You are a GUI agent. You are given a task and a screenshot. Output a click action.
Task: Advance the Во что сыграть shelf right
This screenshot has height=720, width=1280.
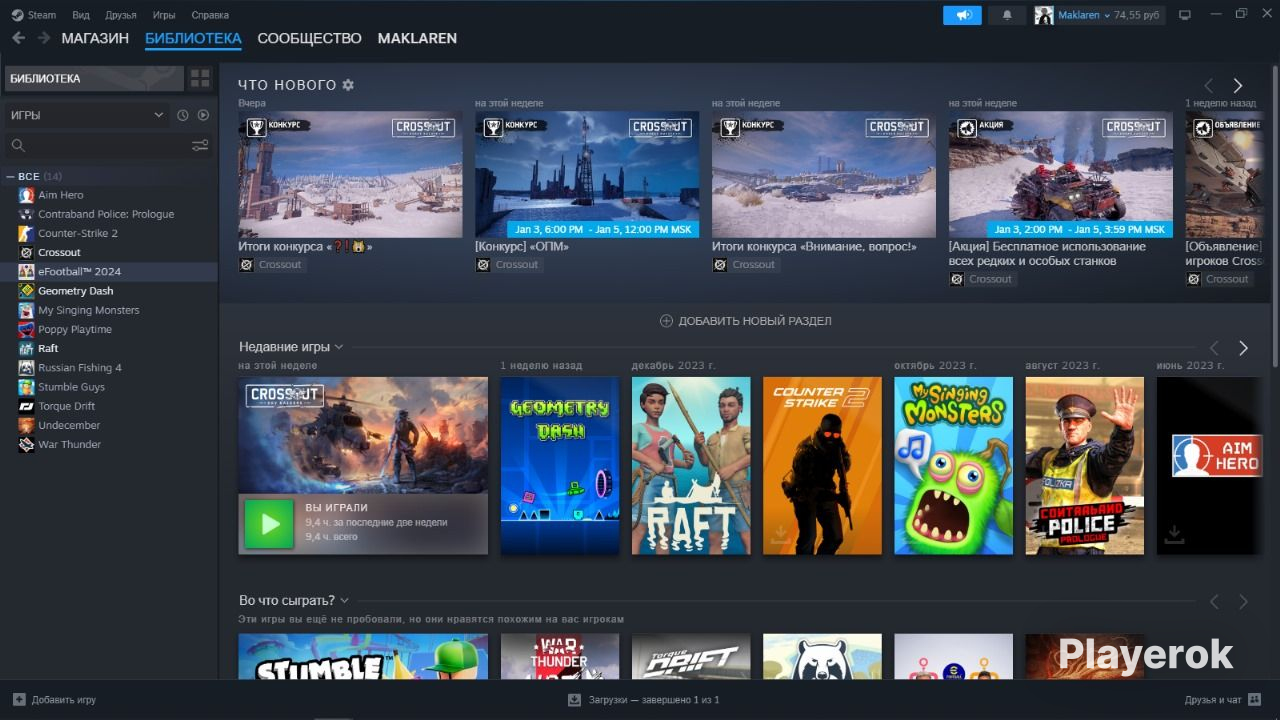pos(1243,602)
